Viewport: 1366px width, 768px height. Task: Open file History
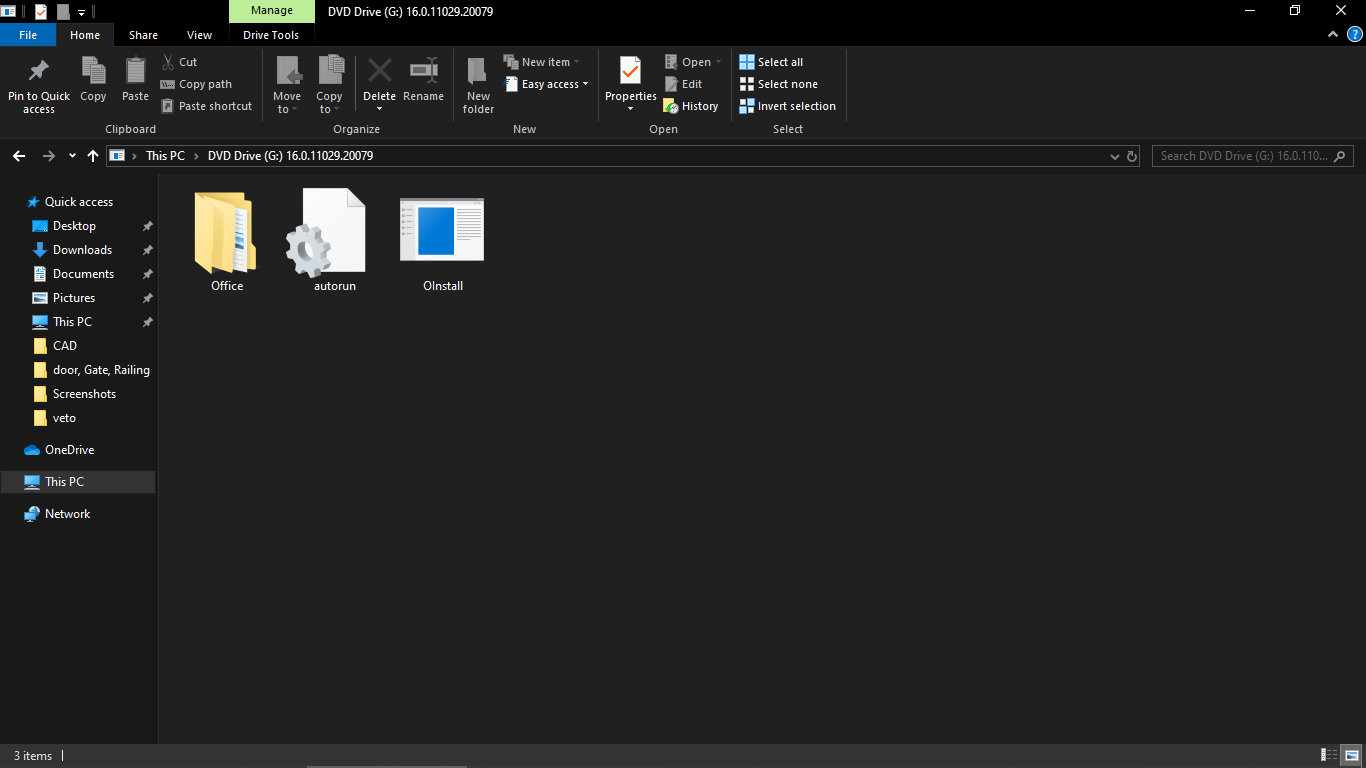point(691,106)
